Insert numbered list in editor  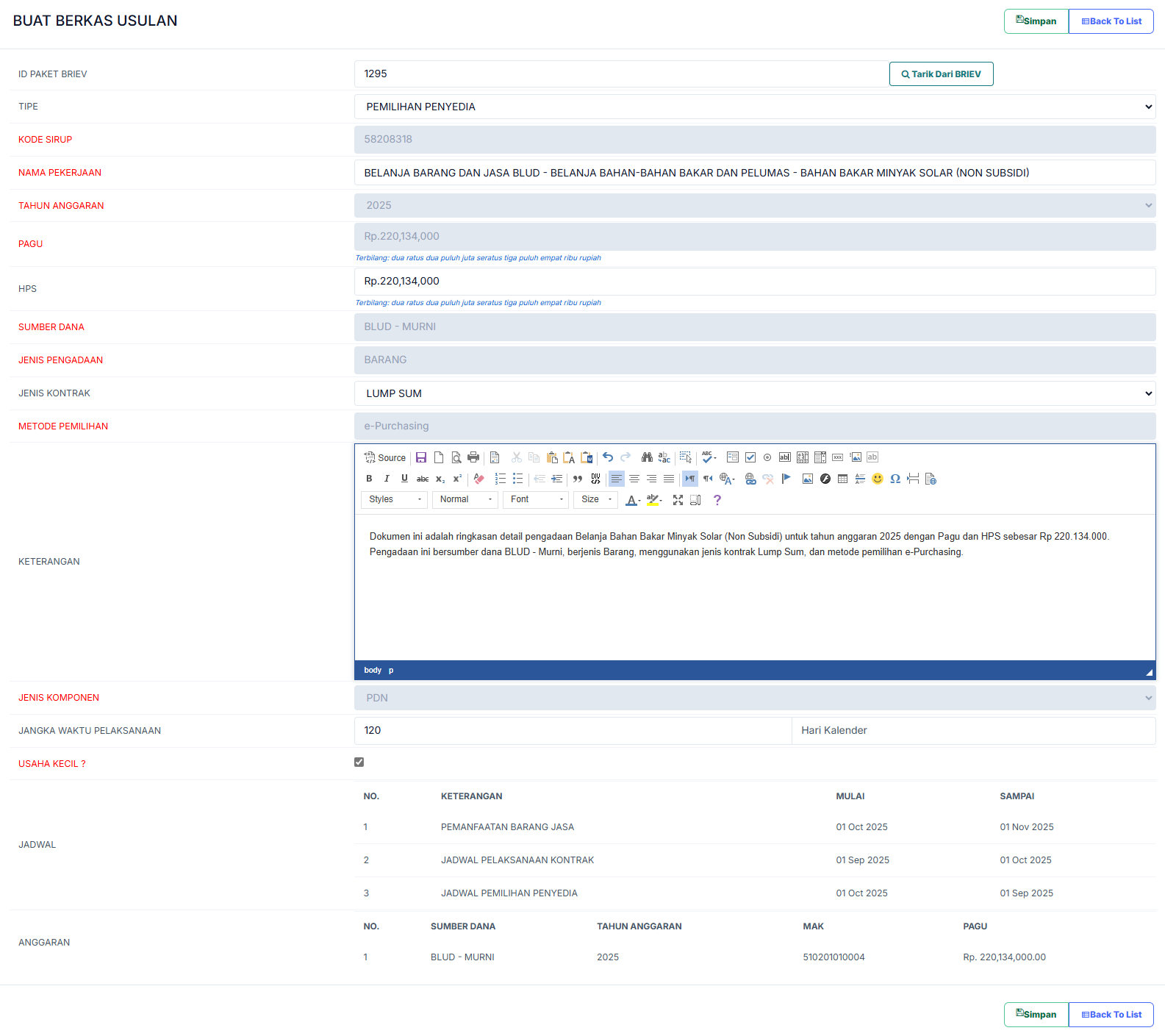(500, 479)
